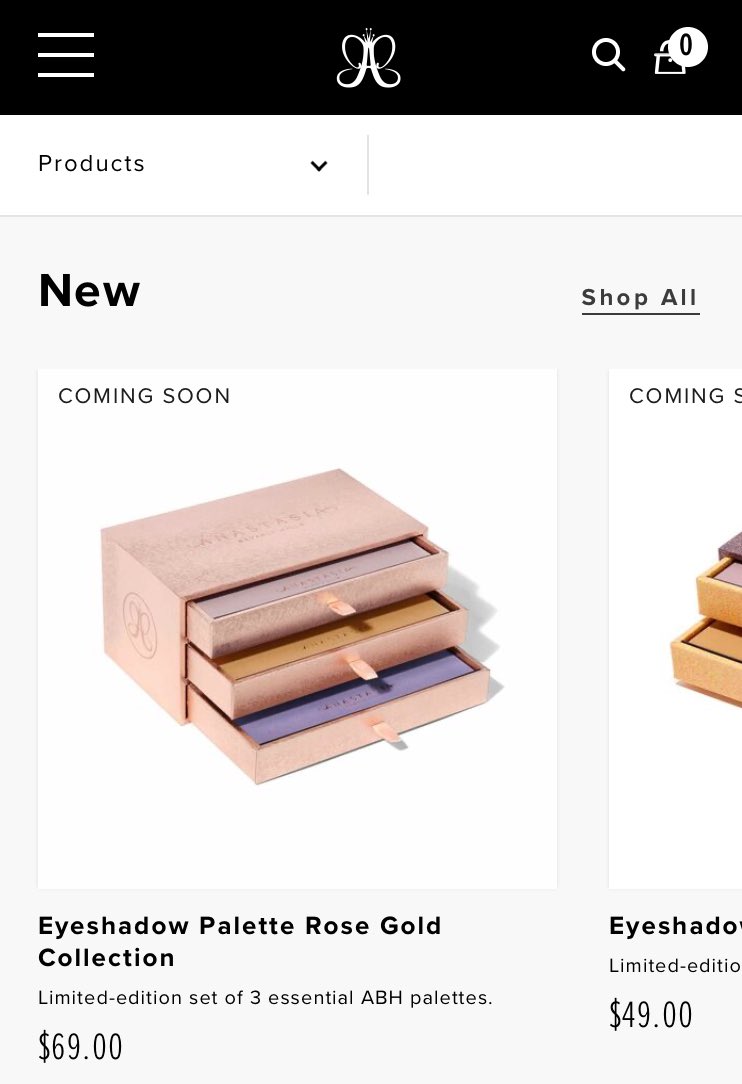Tap COMING SOON label on second card
This screenshot has width=742, height=1084.
(x=685, y=396)
